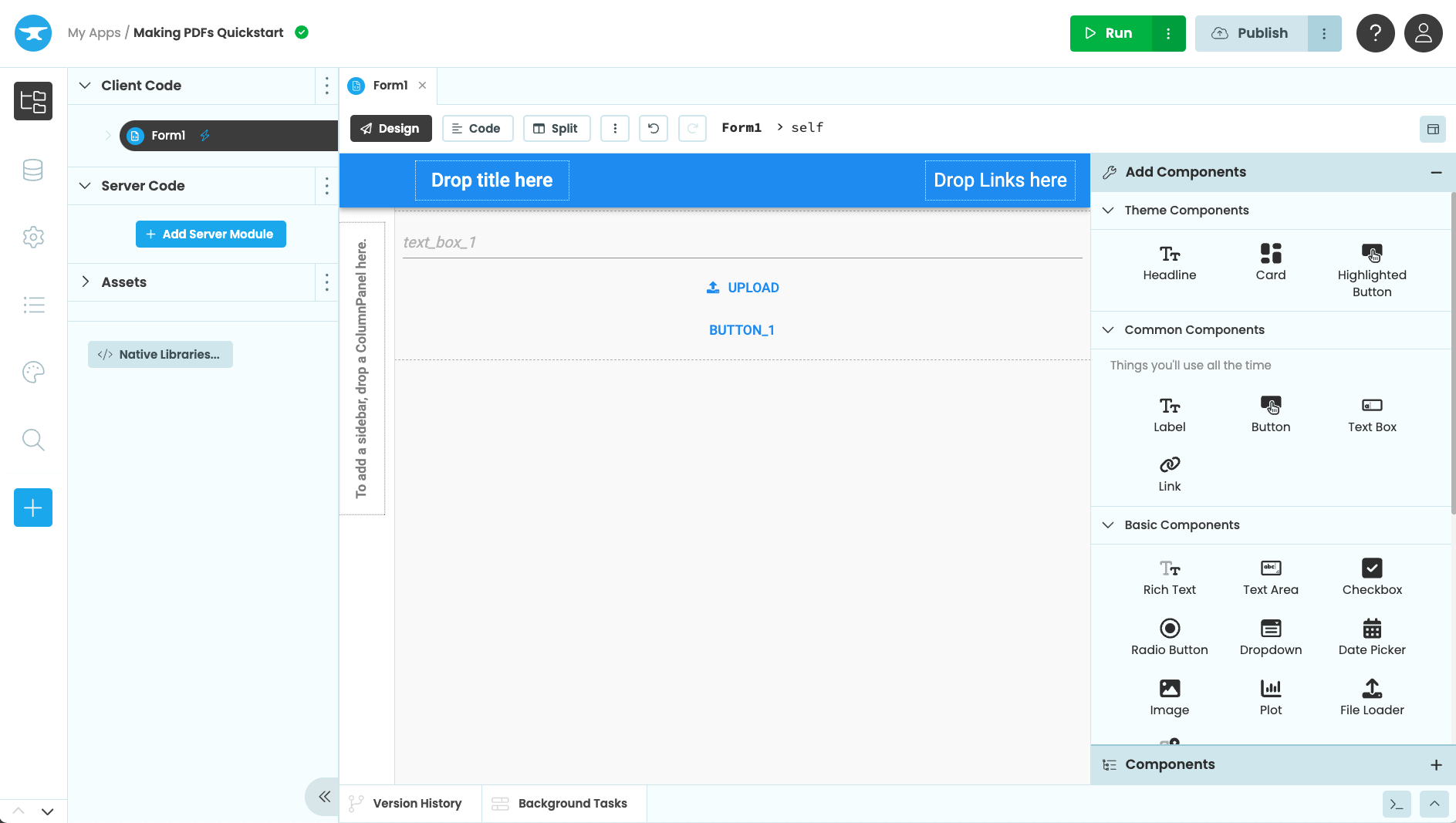Toggle the properties panel icon near the breadcrumb
The width and height of the screenshot is (1456, 823).
tap(1433, 129)
